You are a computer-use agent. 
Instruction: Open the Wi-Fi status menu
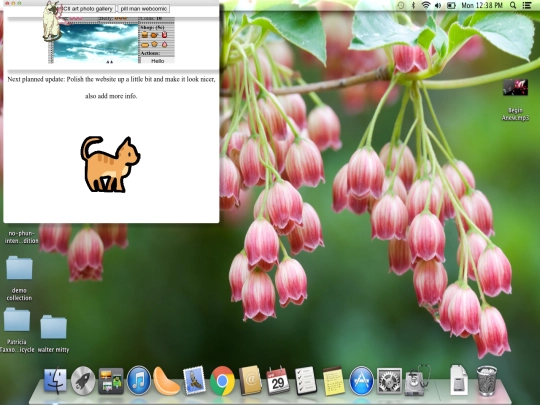pos(426,5)
